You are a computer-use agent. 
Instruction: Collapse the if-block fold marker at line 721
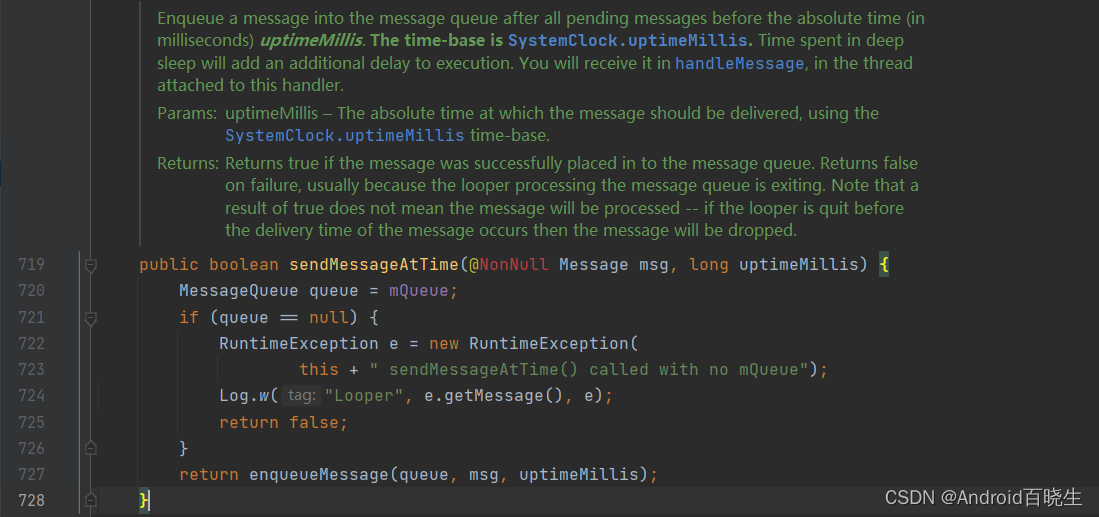click(x=90, y=319)
